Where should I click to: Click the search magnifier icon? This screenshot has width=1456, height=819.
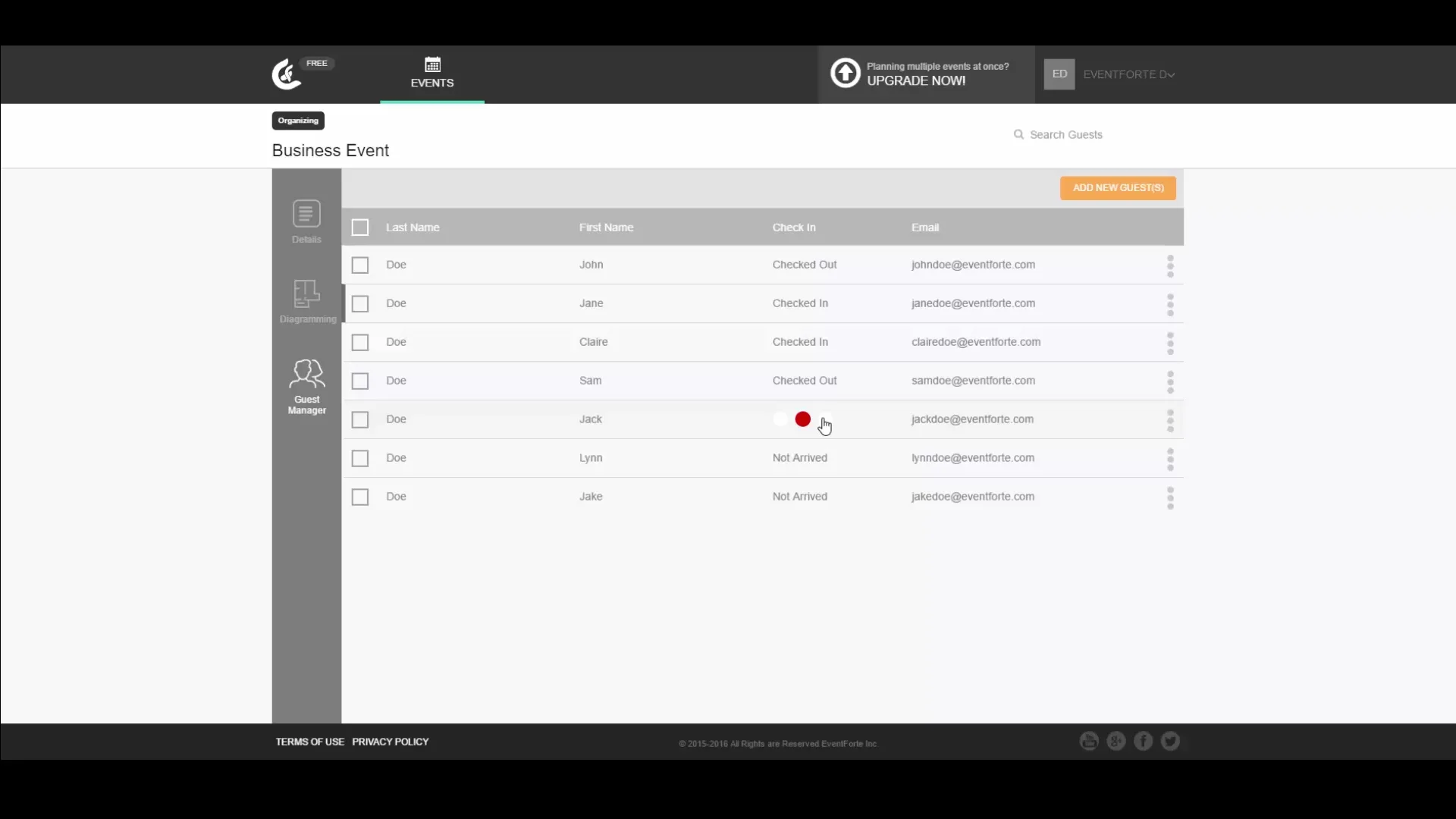tap(1018, 134)
